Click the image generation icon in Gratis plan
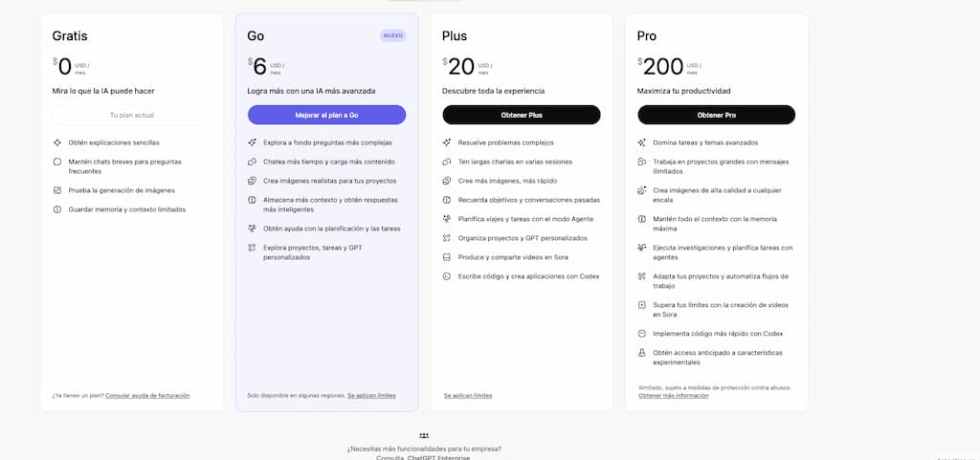The image size is (980, 460). pos(57,190)
